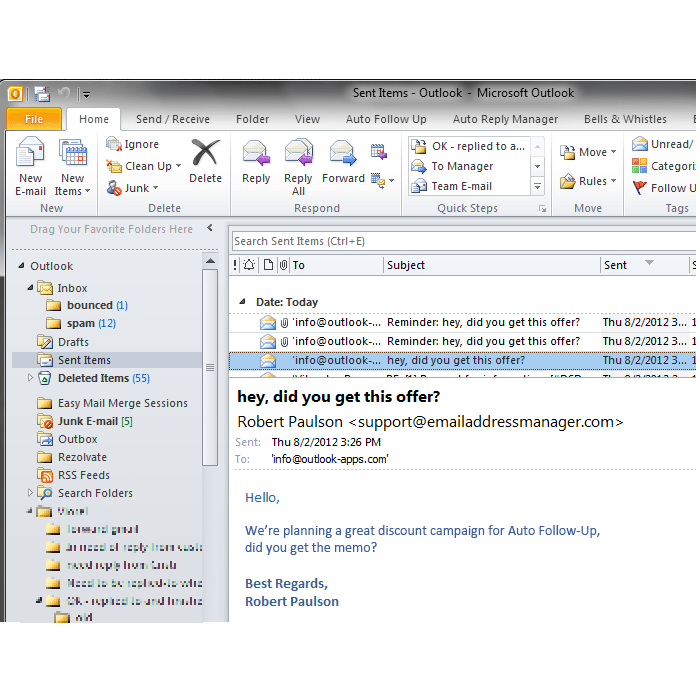This screenshot has width=700, height=700.
Task: Open the New Items icon
Action: point(73,153)
